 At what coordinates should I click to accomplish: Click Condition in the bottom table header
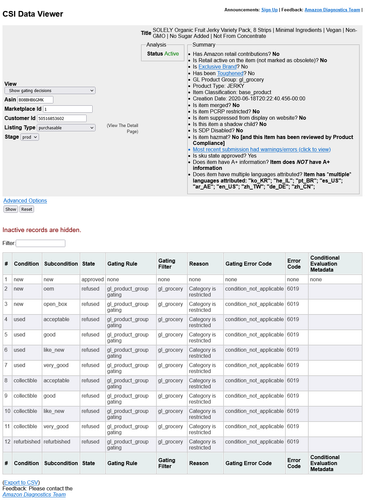(x=26, y=463)
